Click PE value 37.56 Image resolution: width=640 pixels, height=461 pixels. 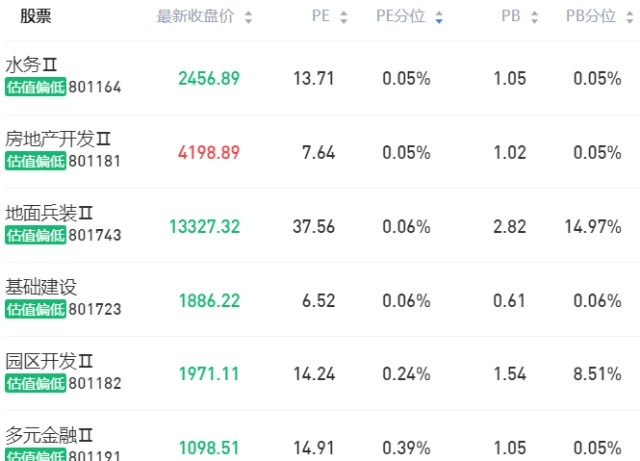click(x=314, y=227)
